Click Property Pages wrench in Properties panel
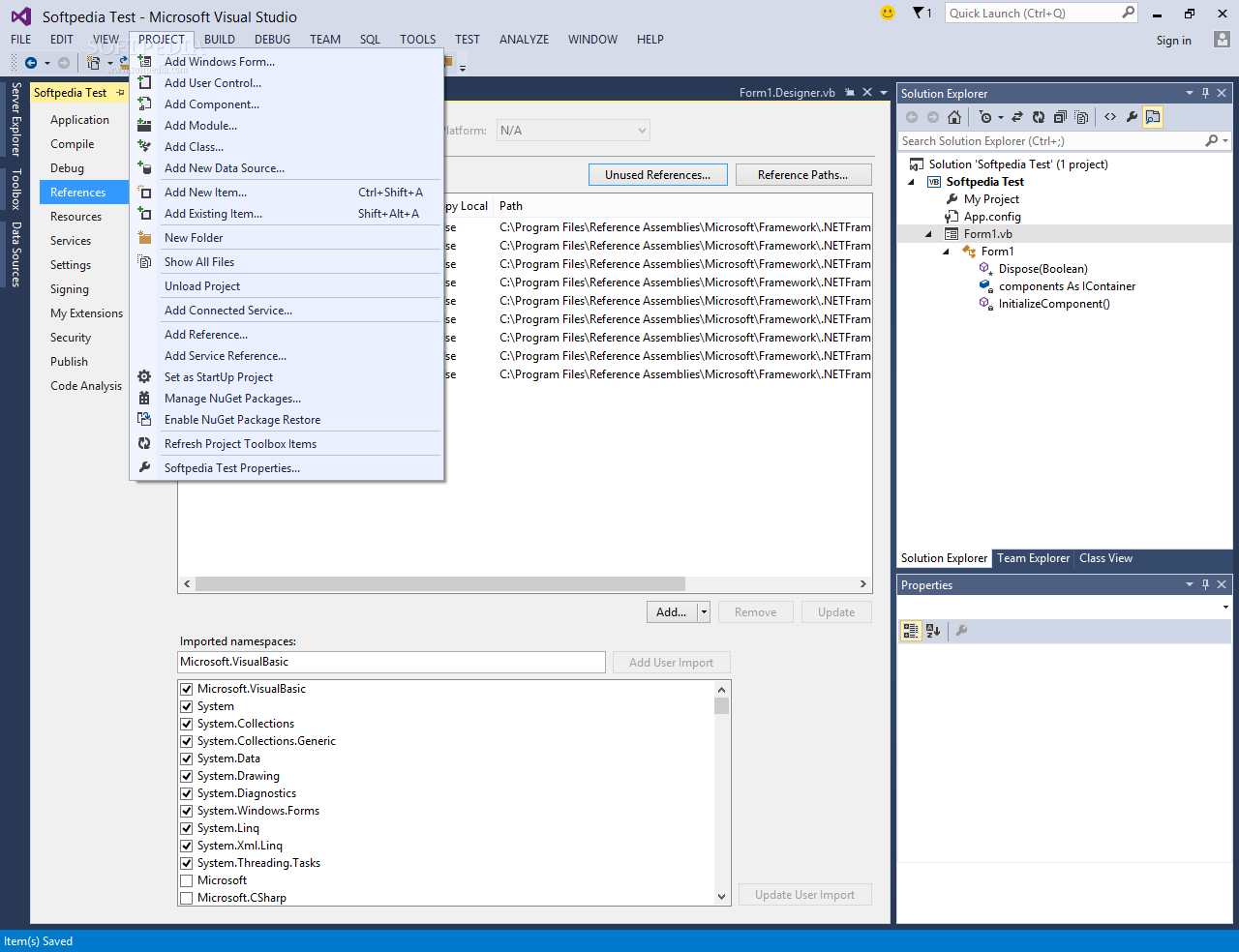 (961, 631)
